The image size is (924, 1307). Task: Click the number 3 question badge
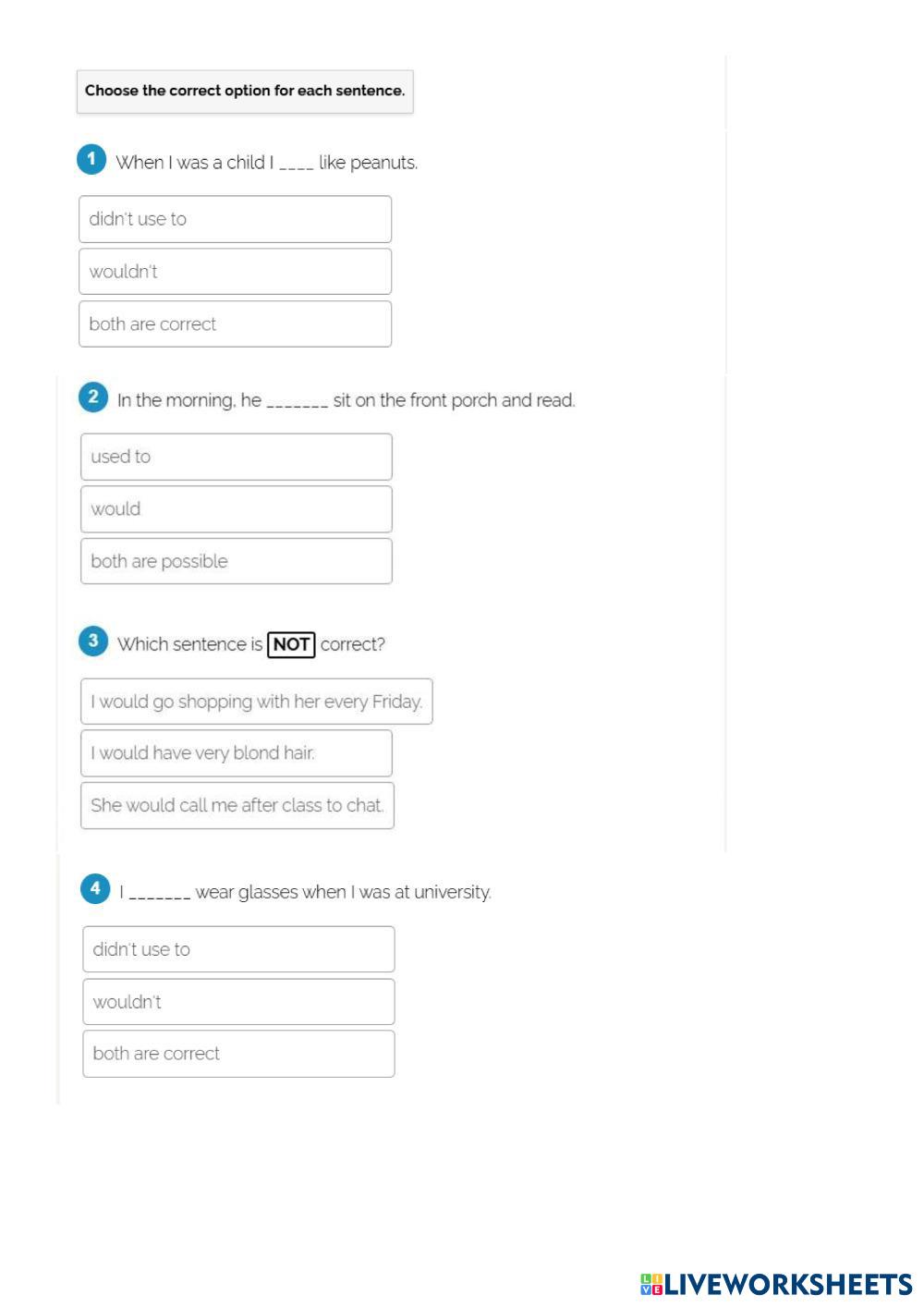click(92, 641)
